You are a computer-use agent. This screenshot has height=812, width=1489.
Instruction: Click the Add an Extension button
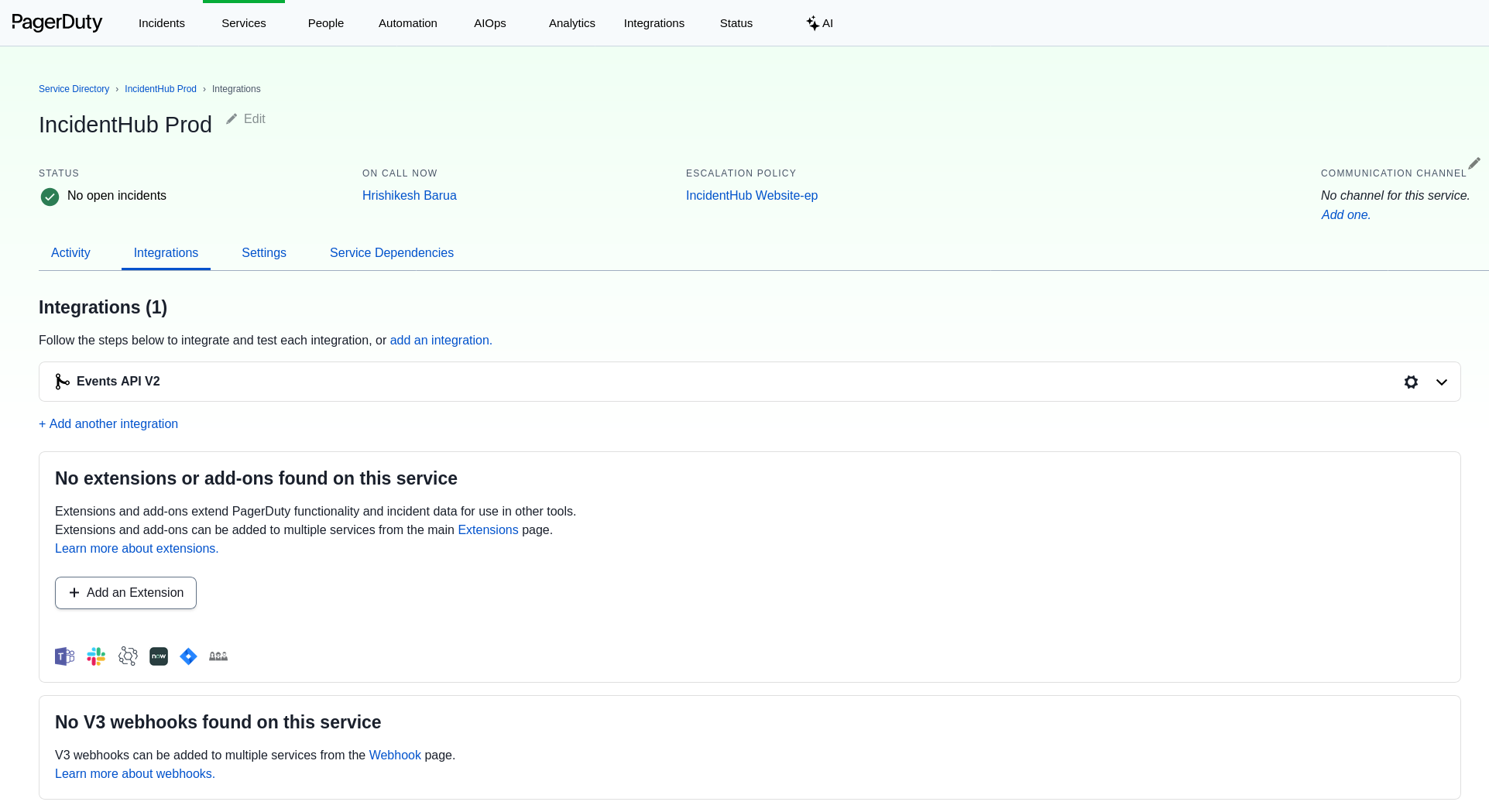pyautogui.click(x=125, y=593)
